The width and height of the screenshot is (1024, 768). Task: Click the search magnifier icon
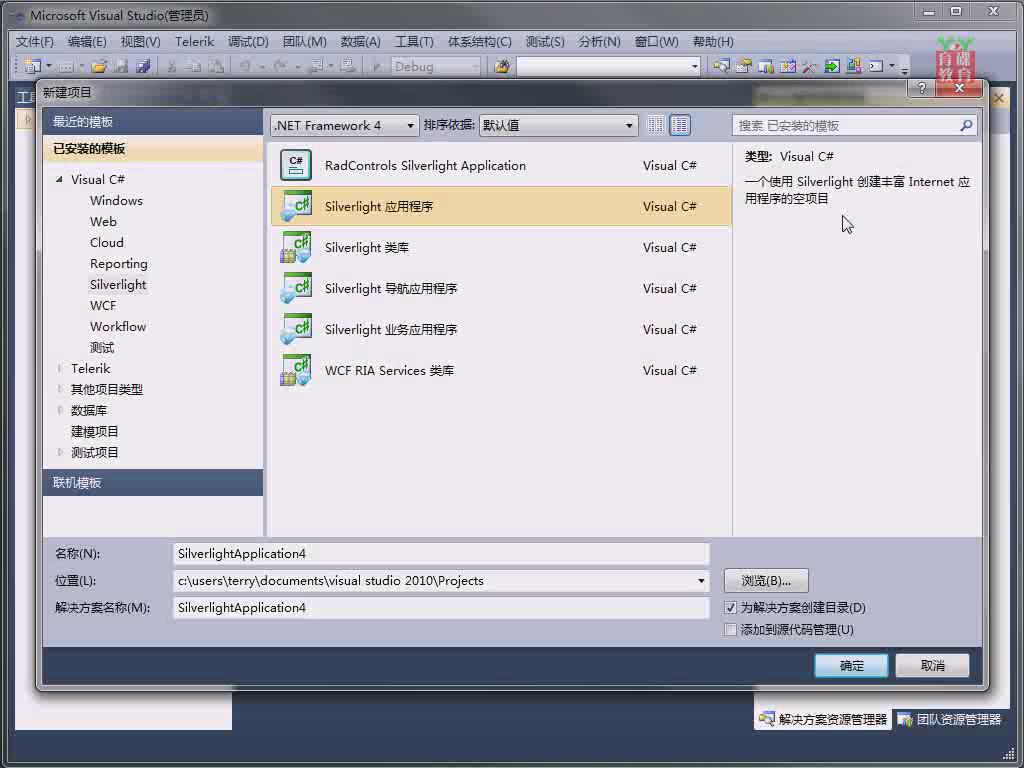(x=966, y=125)
